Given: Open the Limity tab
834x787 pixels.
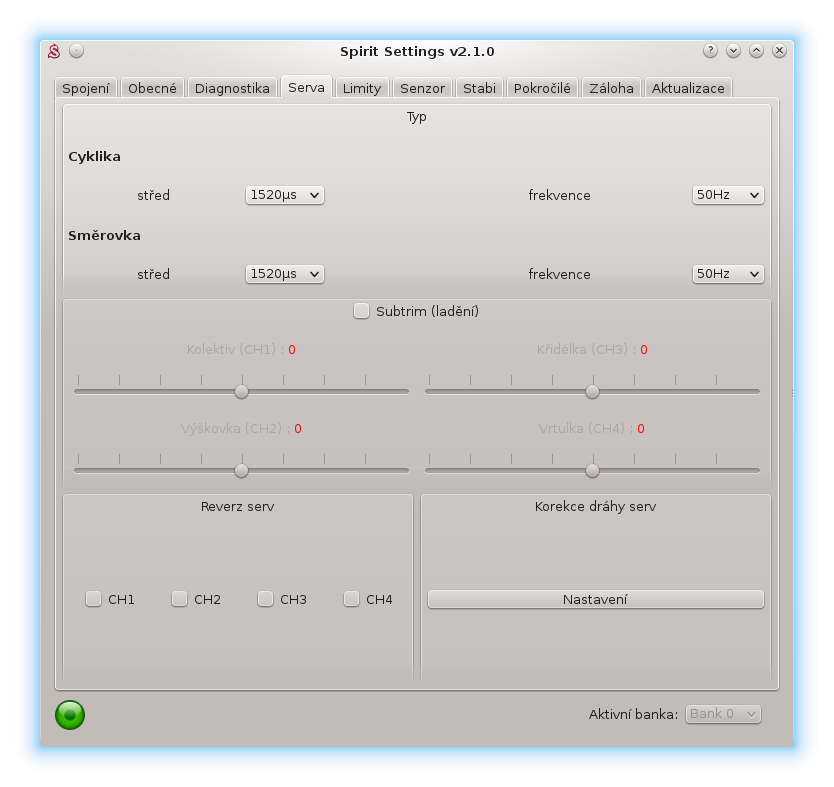Looking at the screenshot, I should pyautogui.click(x=361, y=88).
